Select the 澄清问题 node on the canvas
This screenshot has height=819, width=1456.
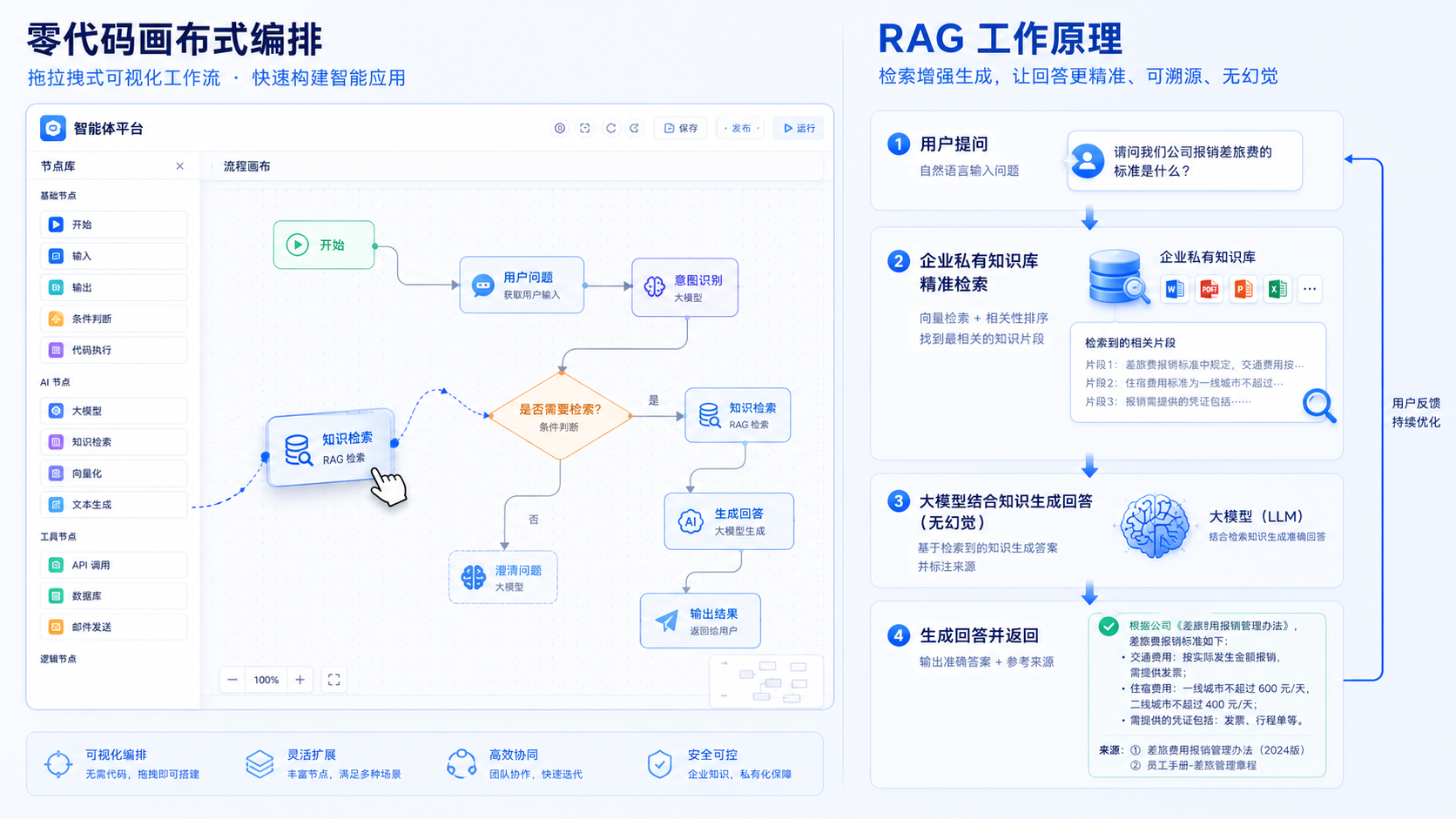pos(503,577)
